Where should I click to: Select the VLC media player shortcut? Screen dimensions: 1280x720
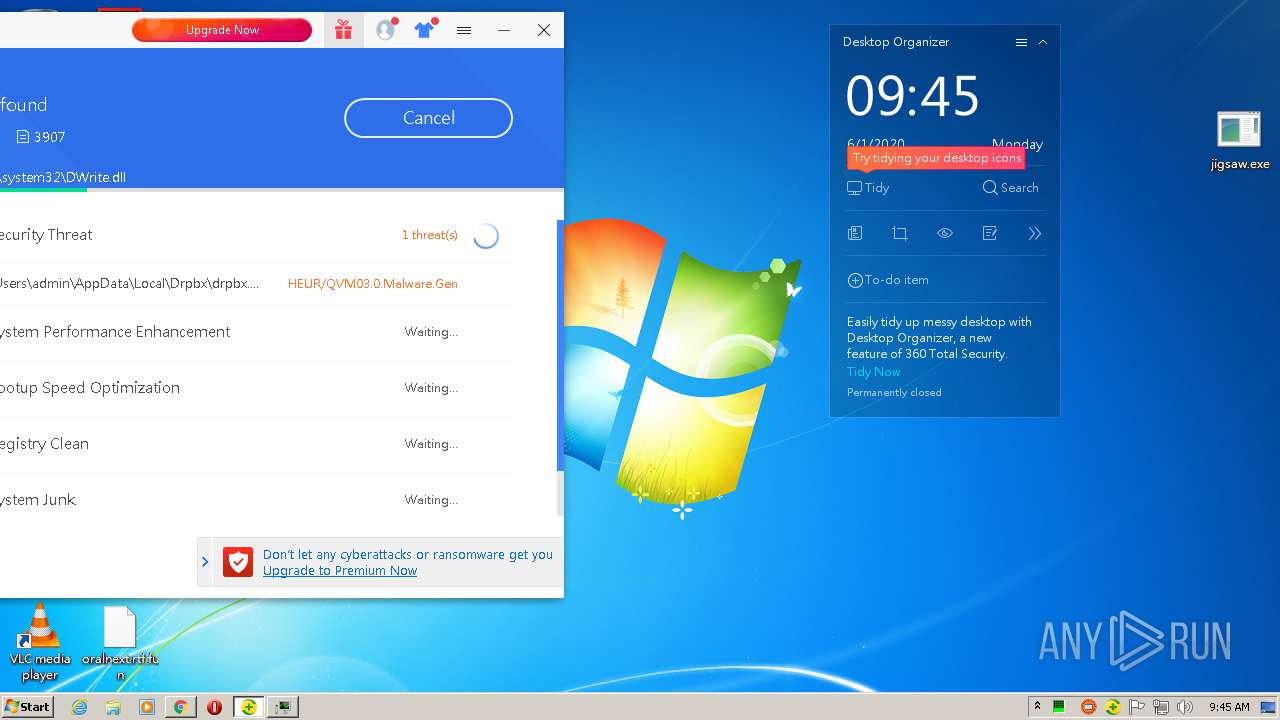(40, 642)
